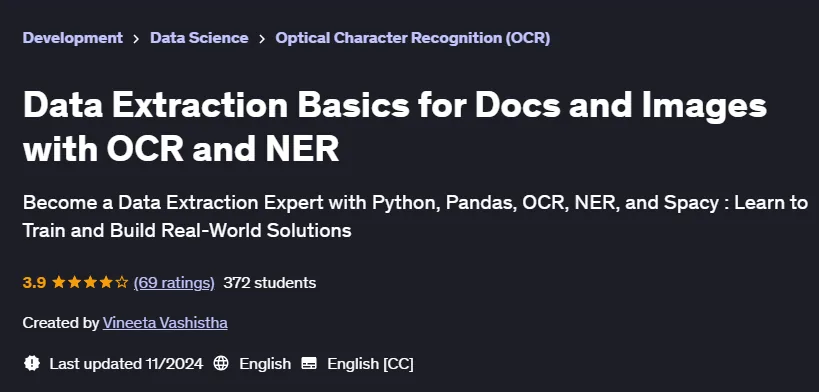Click chevron after Data Science breadcrumb

262,39
